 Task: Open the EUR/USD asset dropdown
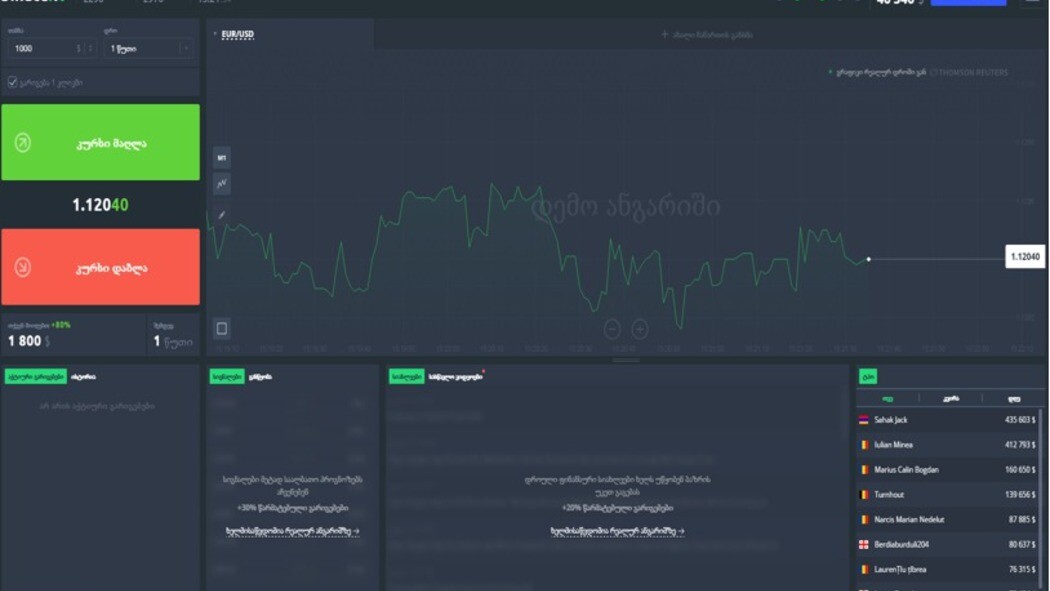pyautogui.click(x=236, y=35)
